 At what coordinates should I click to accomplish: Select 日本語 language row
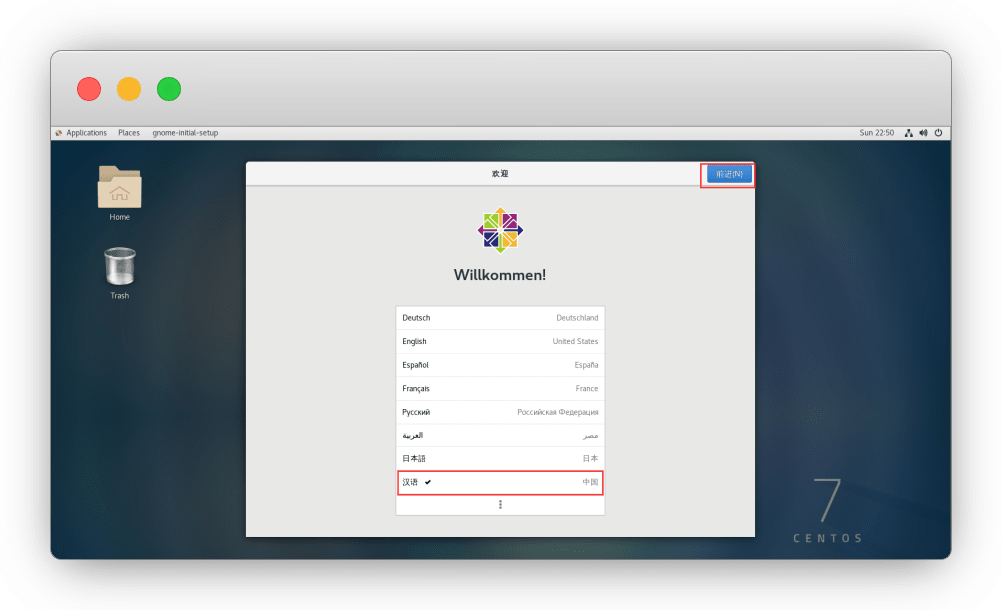500,458
